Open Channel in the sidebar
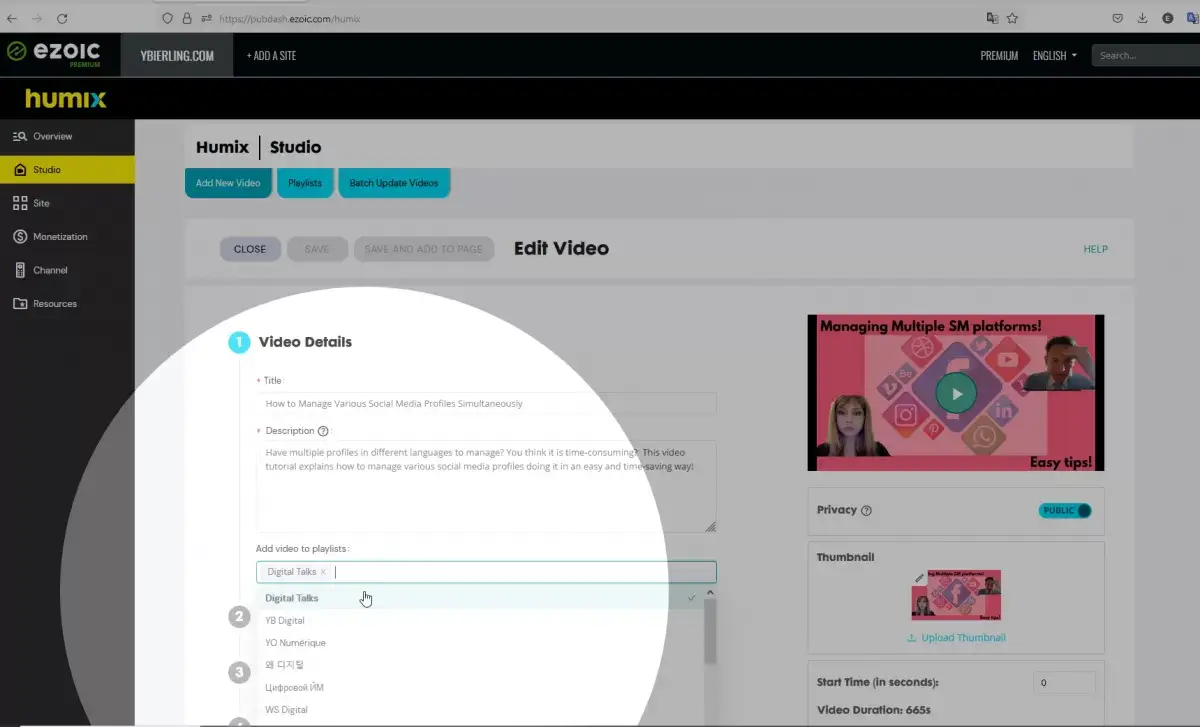 point(67,270)
